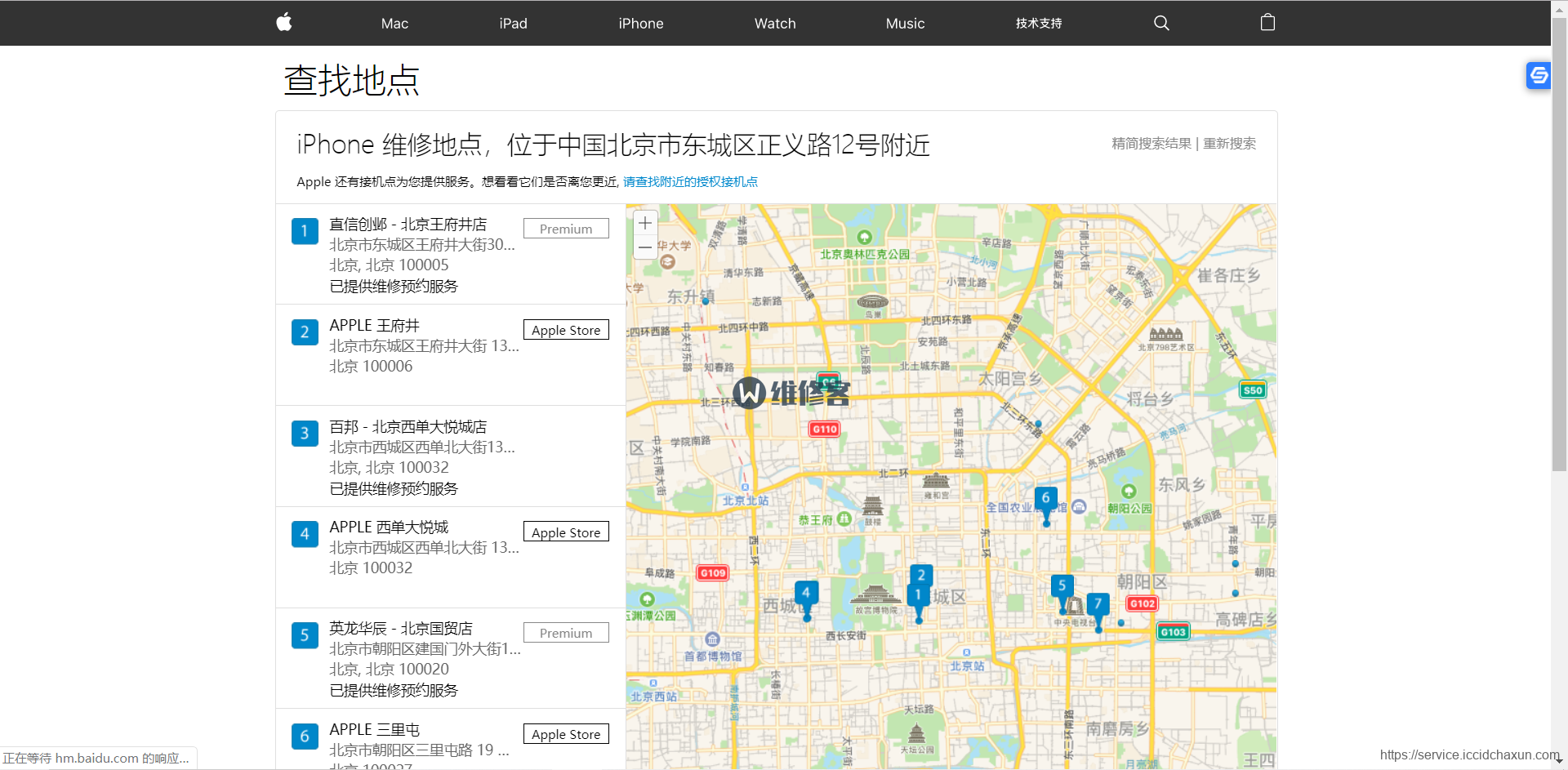
Task: Click 北京 100006 postal code text
Action: [371, 367]
